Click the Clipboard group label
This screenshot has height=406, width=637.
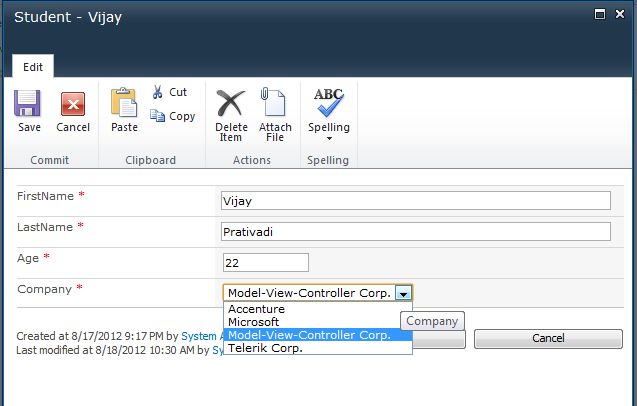pos(150,160)
